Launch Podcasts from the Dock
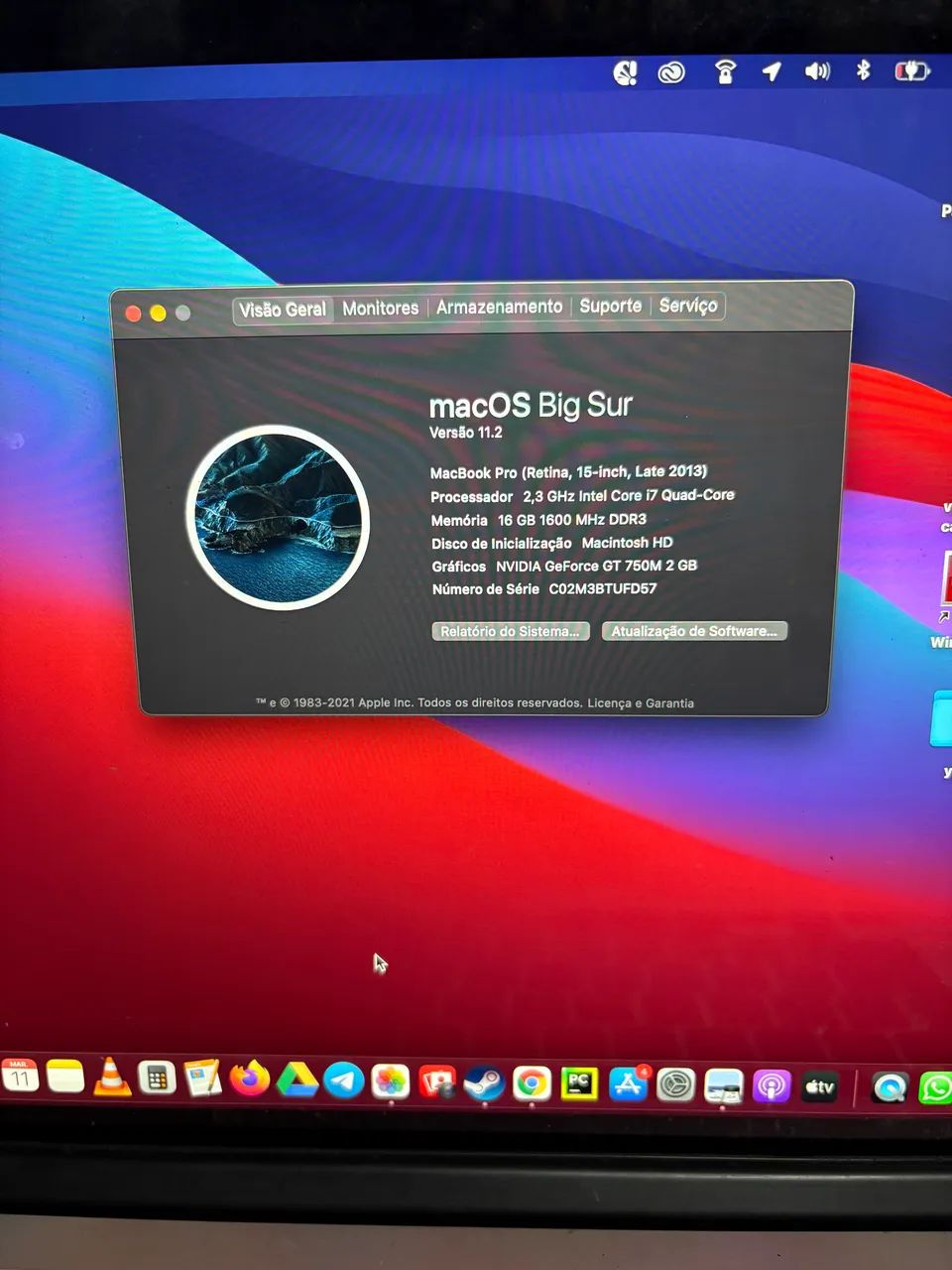 [772, 1086]
